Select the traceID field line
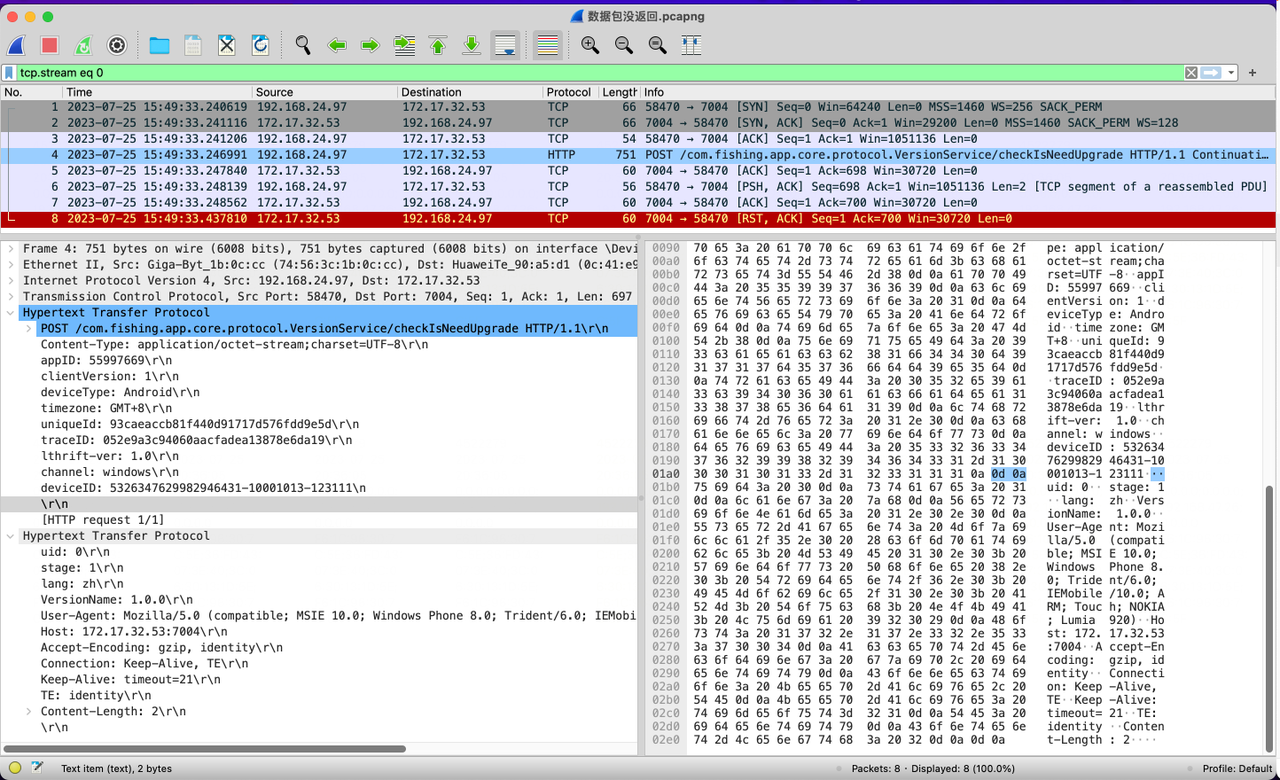 196,440
